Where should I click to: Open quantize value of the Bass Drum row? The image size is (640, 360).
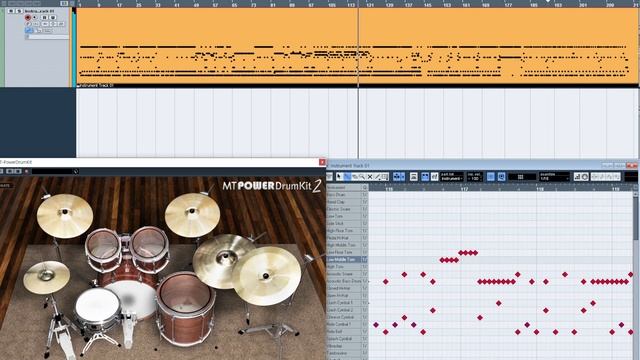click(x=365, y=195)
